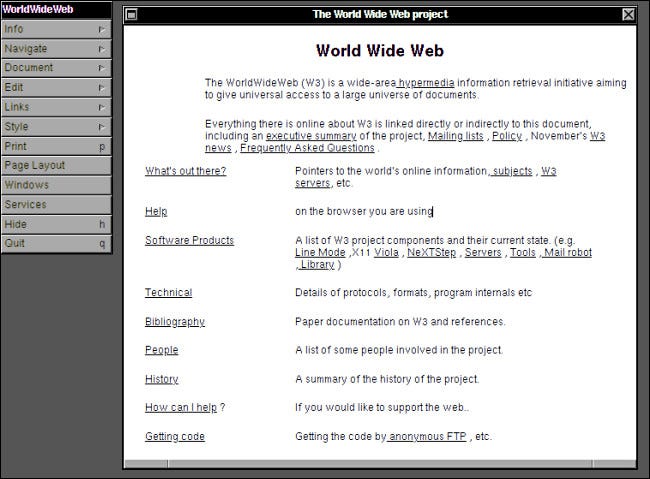Click the window miniaturize icon

pyautogui.click(x=131, y=15)
